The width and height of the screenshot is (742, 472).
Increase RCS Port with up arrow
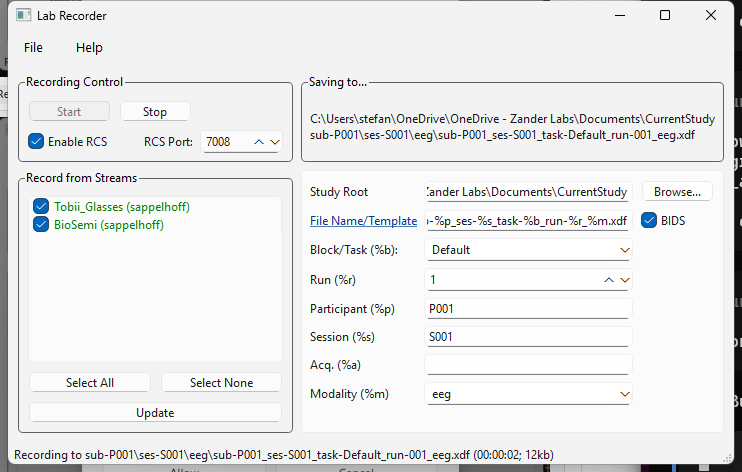pos(259,142)
